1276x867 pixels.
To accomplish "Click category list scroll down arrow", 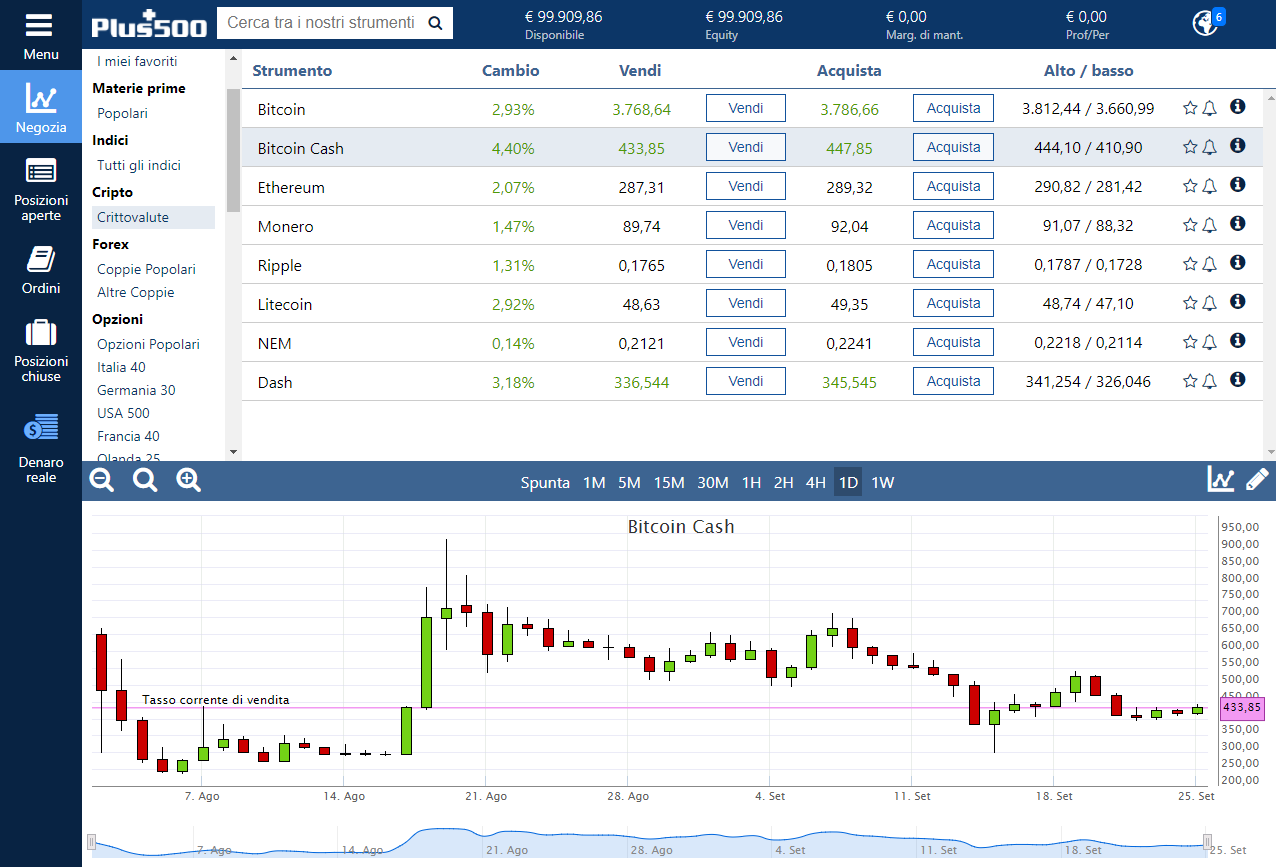I will [233, 453].
